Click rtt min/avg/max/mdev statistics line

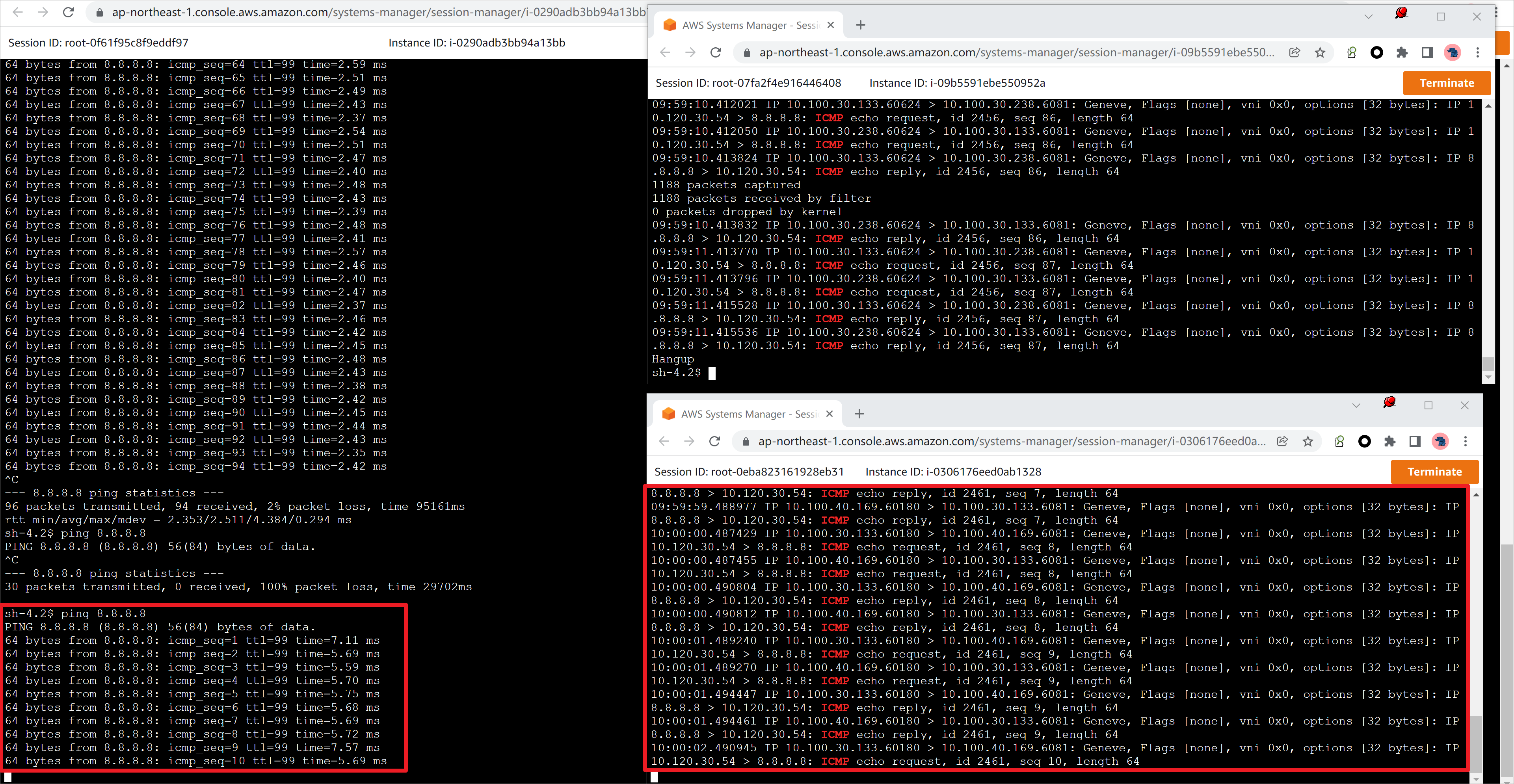[178, 520]
